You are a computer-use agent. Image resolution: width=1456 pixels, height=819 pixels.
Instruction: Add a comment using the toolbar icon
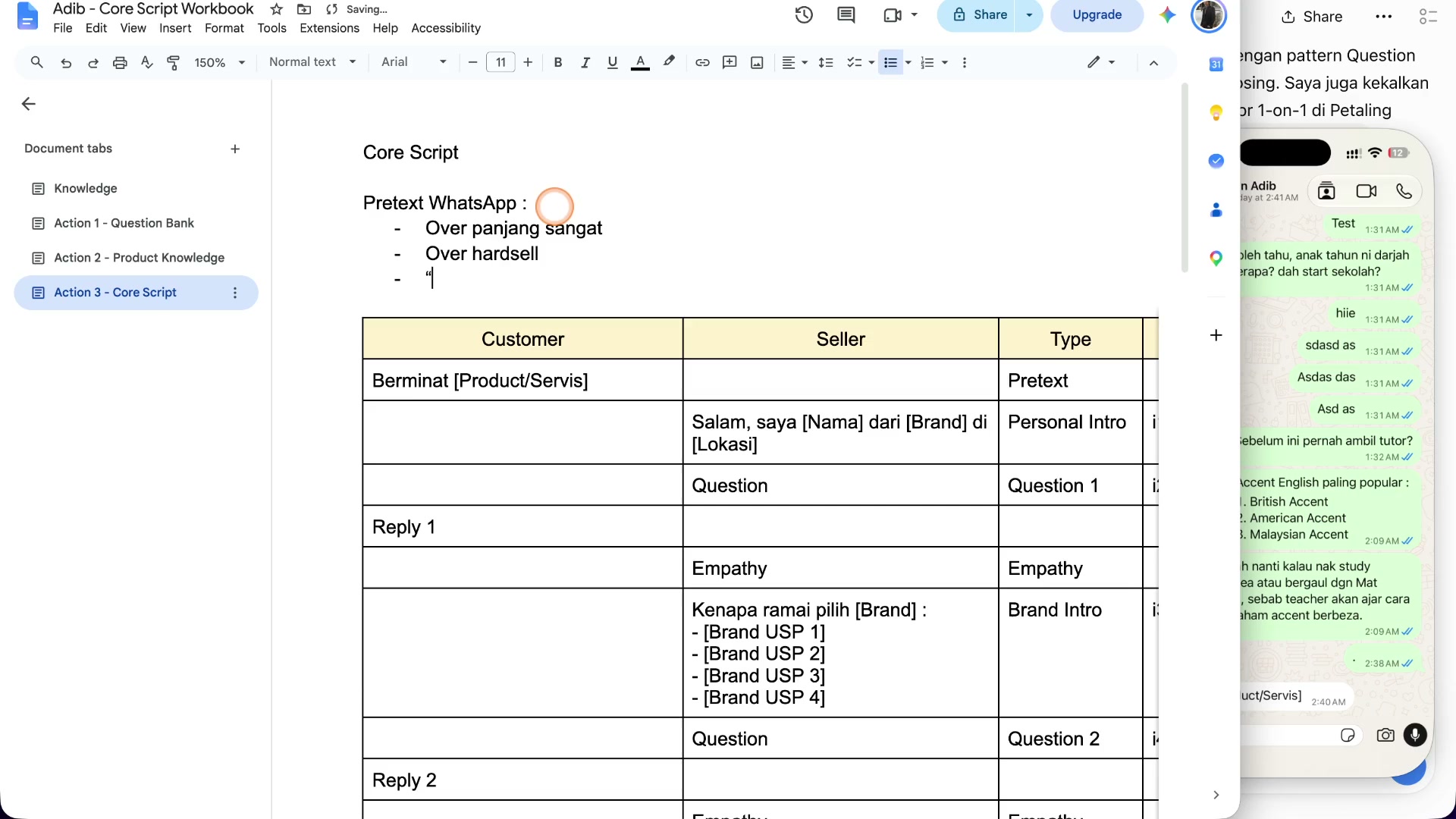(x=730, y=62)
